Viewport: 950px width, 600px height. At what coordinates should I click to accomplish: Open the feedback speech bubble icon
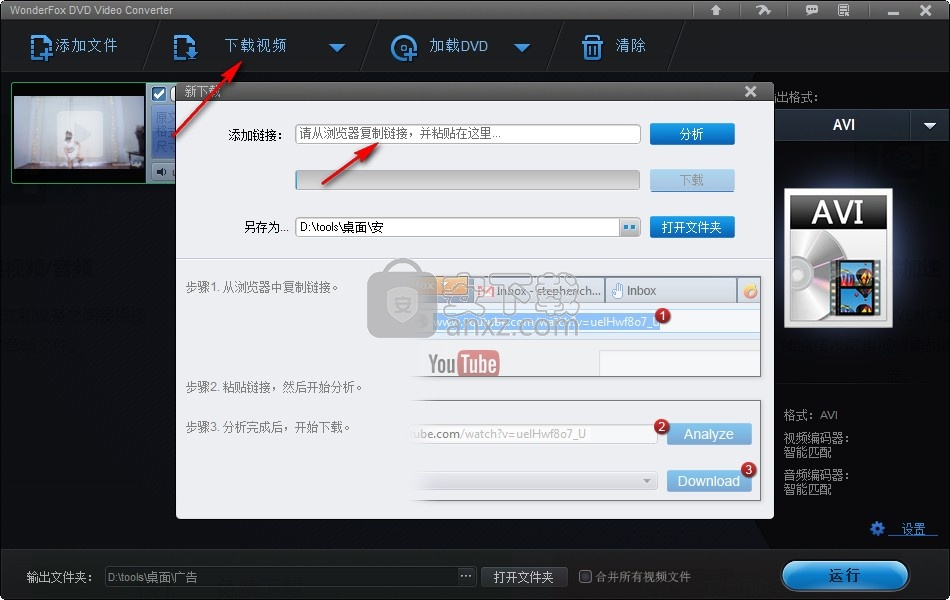click(811, 10)
